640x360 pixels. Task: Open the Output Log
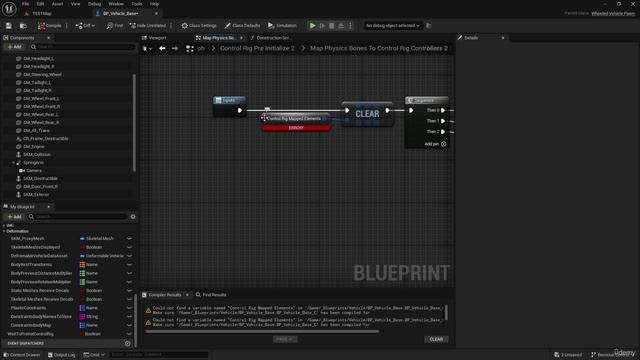tap(62, 355)
